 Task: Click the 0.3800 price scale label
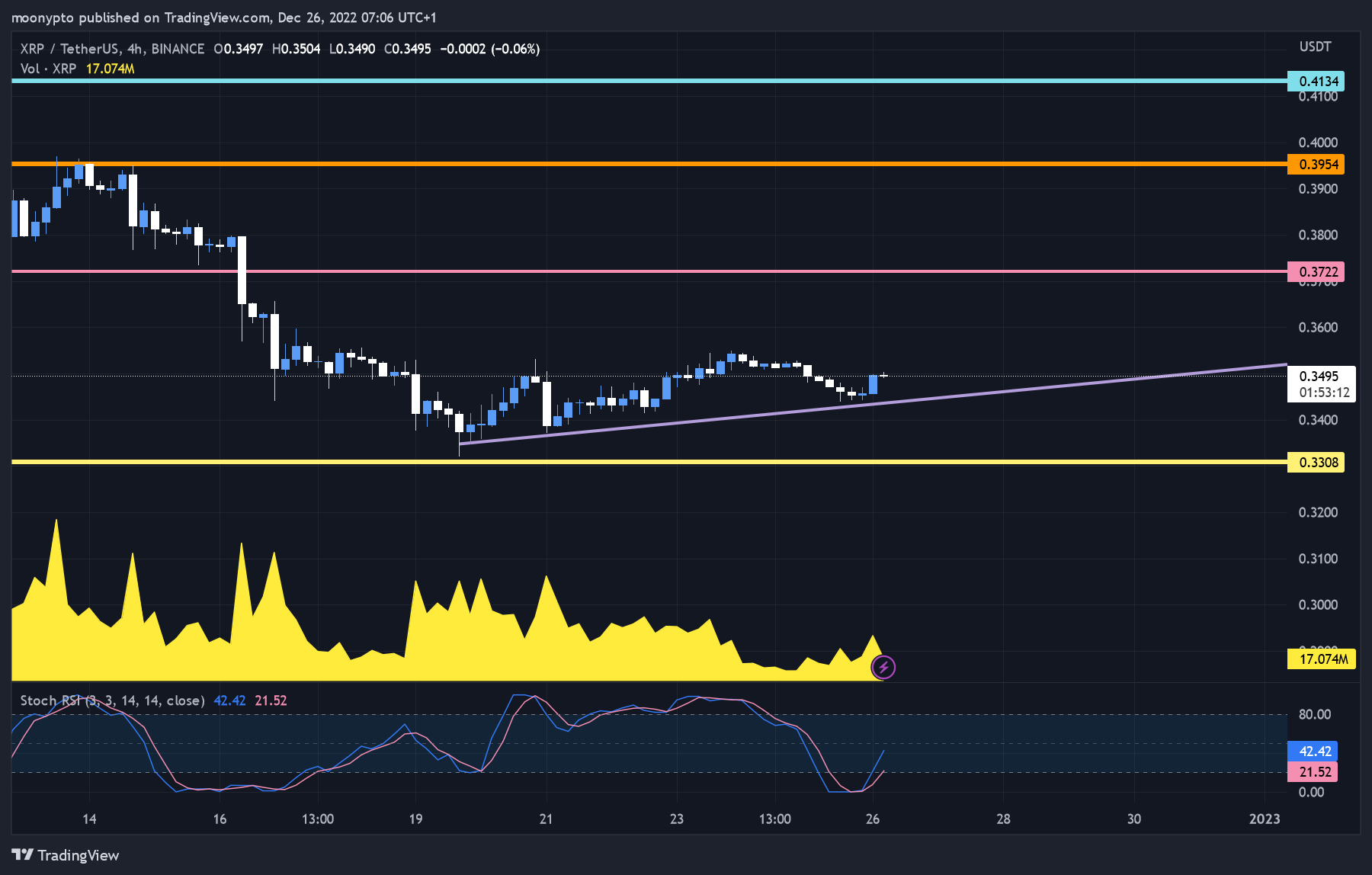(1318, 235)
